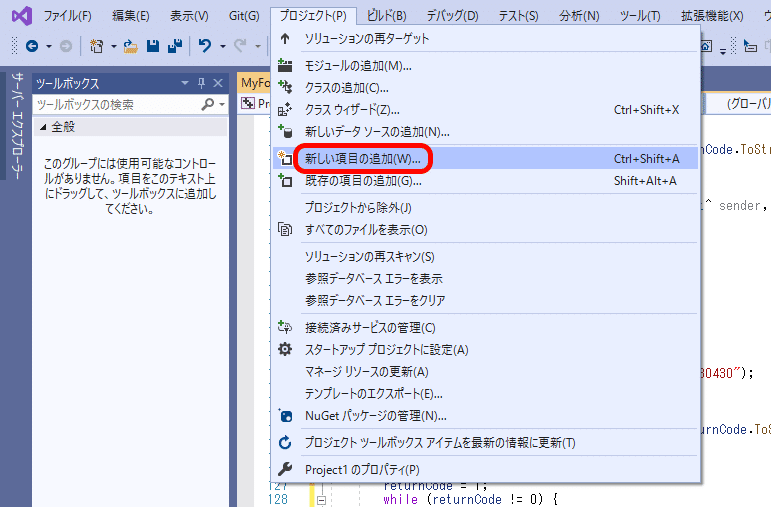Click すべてのファイルを表示(O) with files icon
Screen dimensions: 771x507
485,230
